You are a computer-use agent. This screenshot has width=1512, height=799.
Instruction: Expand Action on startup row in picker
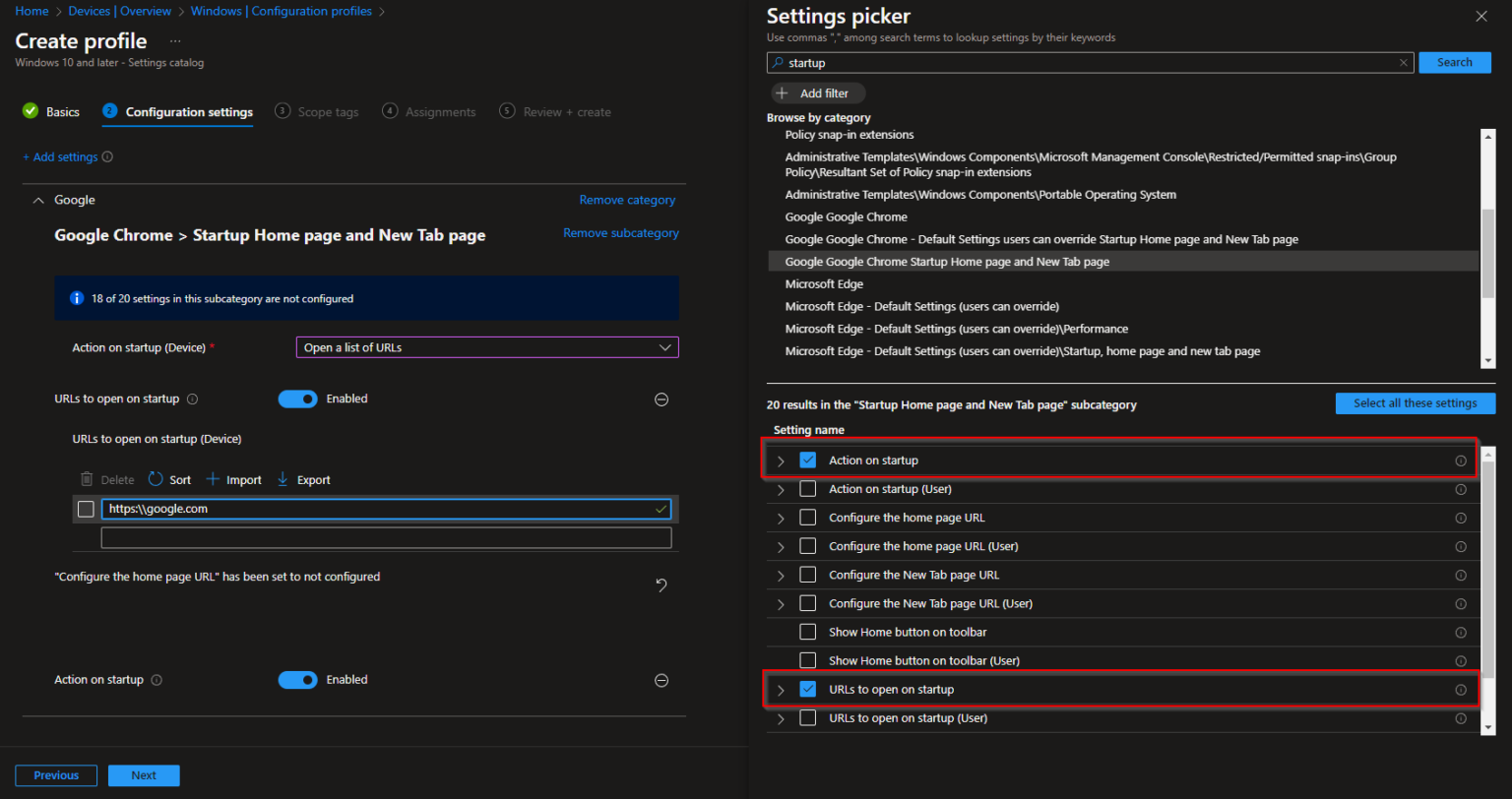[781, 461]
